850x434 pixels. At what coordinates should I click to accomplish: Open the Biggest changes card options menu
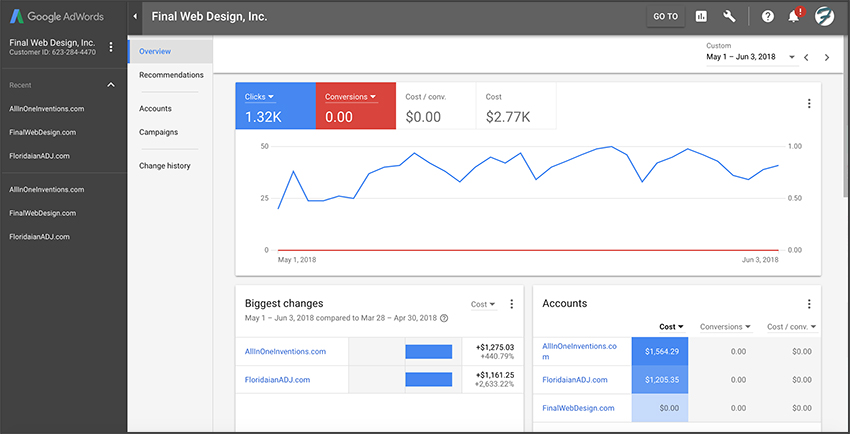[511, 304]
